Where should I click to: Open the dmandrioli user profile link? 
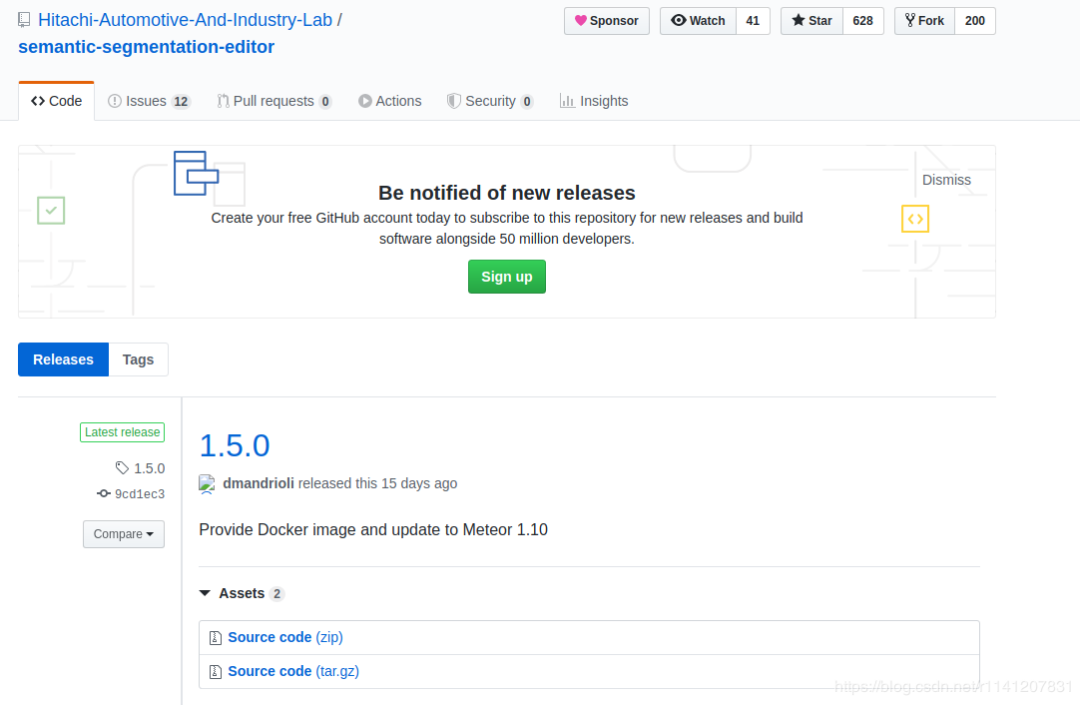(258, 483)
